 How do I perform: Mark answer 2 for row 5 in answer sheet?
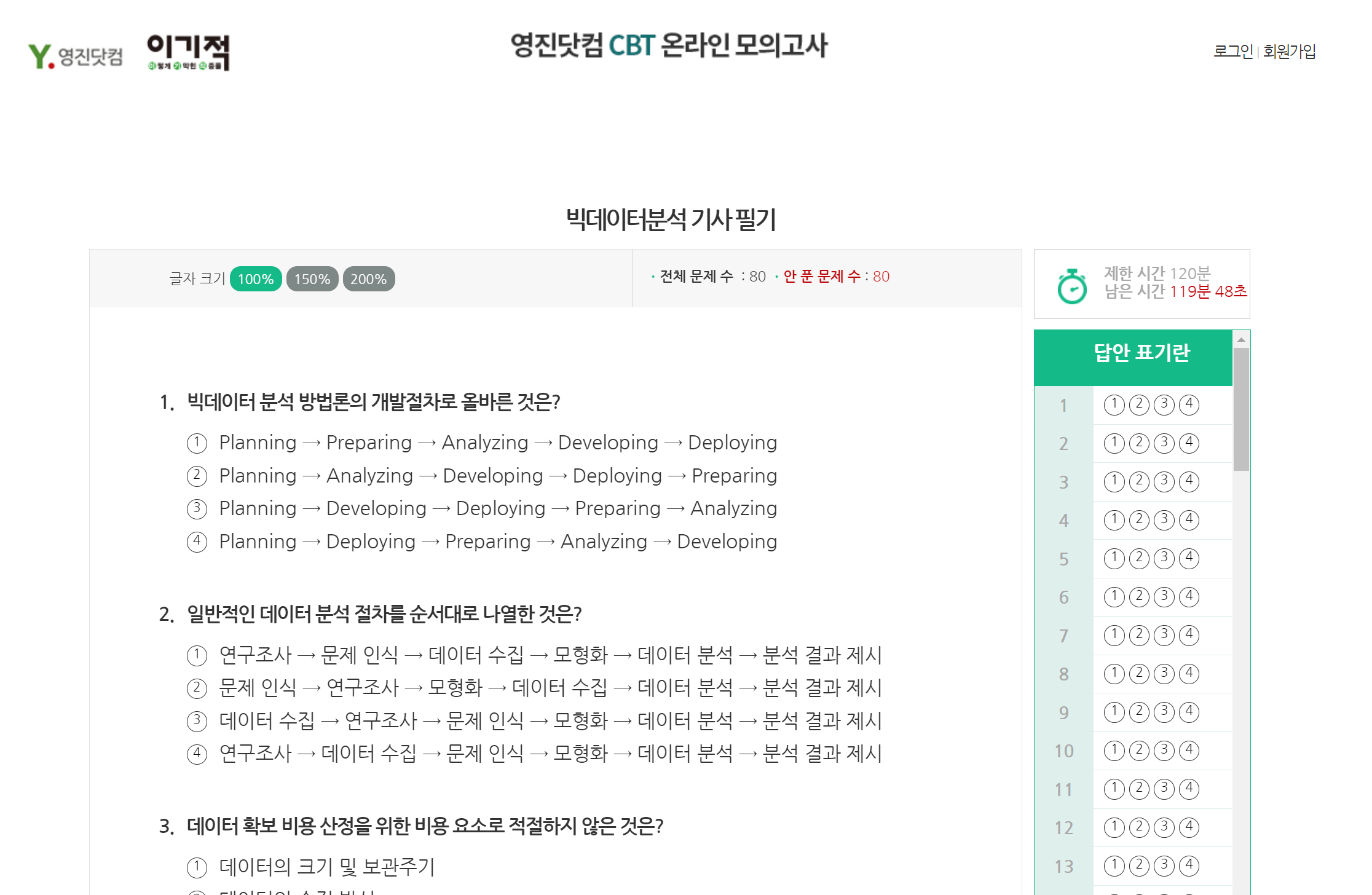[x=1139, y=558]
